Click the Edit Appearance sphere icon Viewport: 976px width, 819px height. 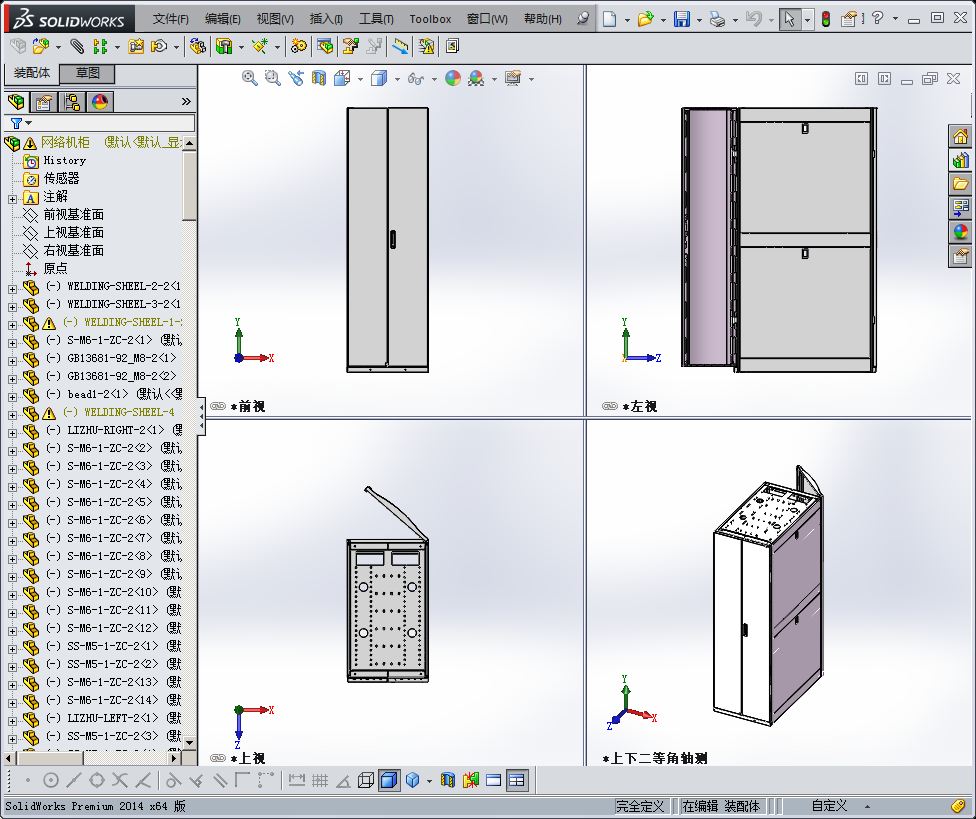coord(455,78)
